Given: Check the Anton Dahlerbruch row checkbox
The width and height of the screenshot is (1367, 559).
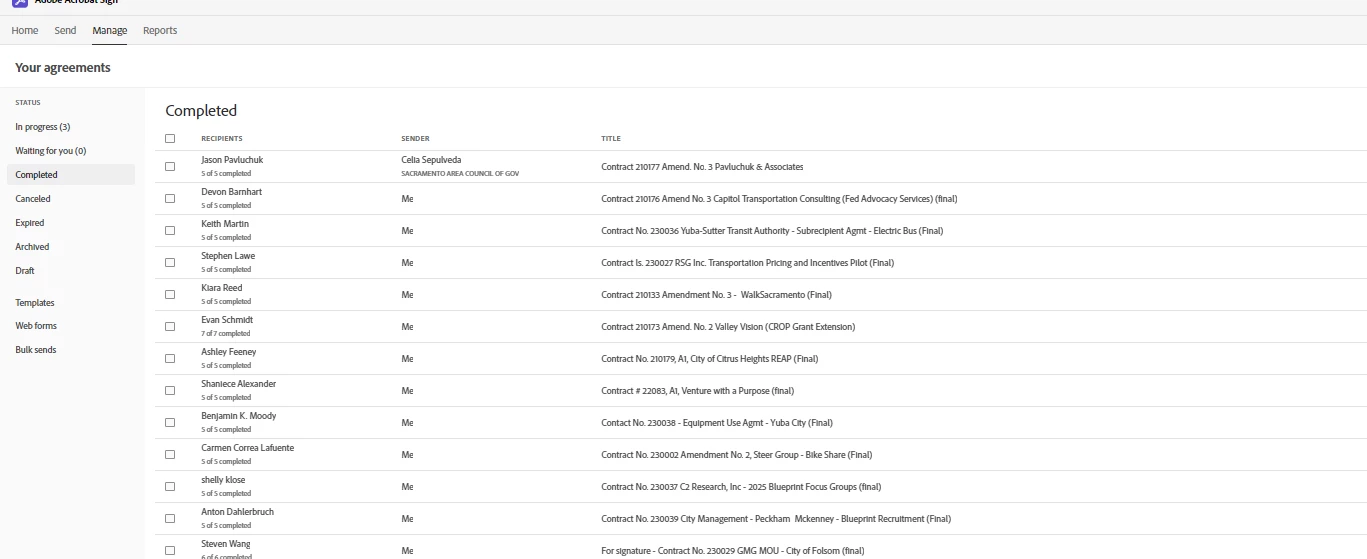Looking at the screenshot, I should [170, 519].
